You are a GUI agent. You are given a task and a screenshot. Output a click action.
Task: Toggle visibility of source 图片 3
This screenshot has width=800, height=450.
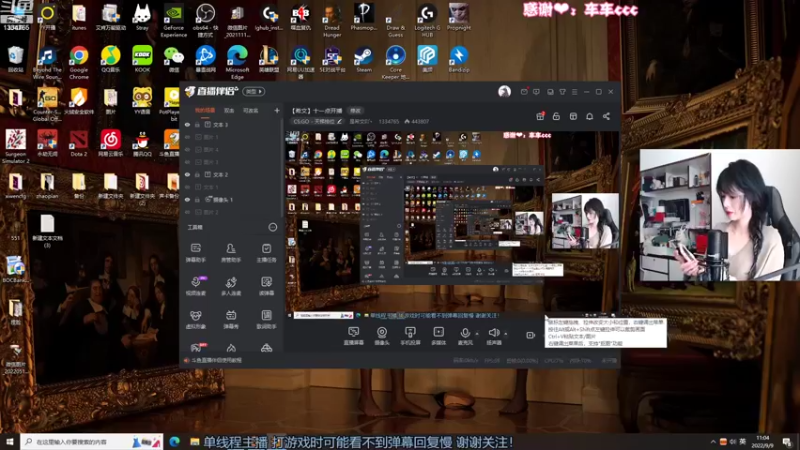(187, 162)
